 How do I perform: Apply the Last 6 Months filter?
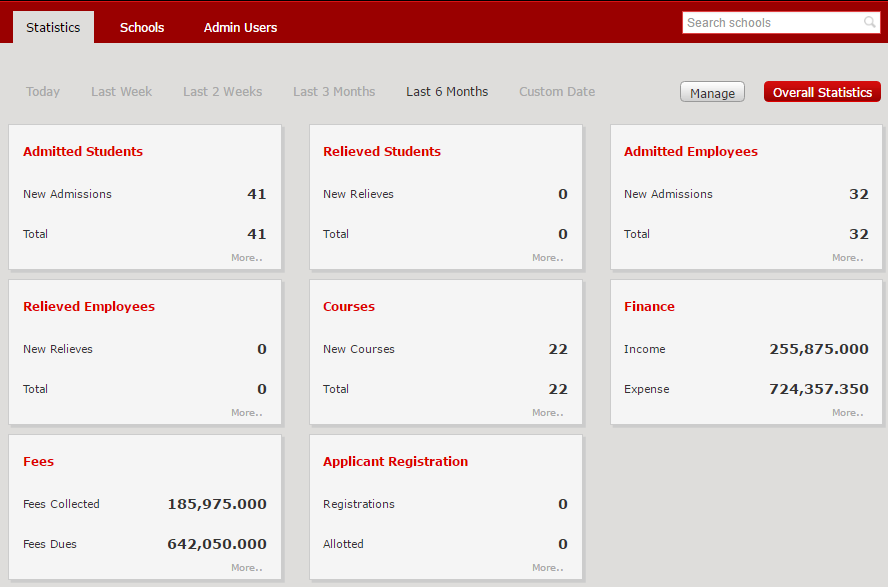(446, 91)
